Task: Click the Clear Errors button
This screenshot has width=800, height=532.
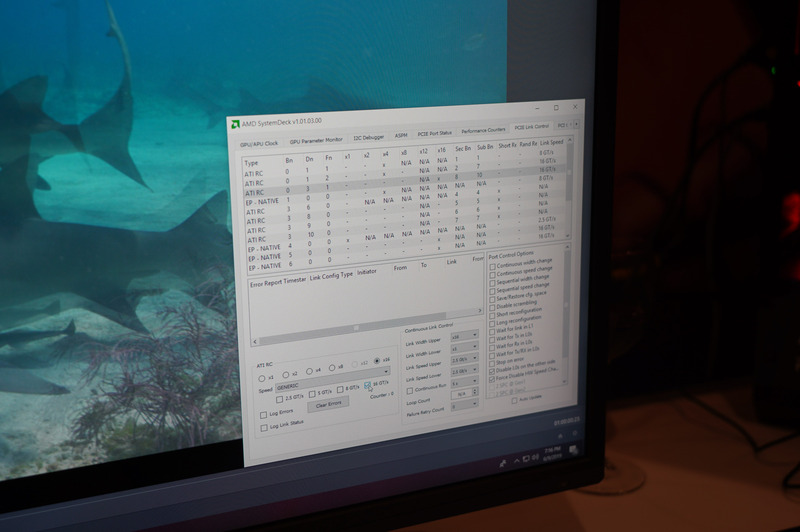Action: coord(328,404)
